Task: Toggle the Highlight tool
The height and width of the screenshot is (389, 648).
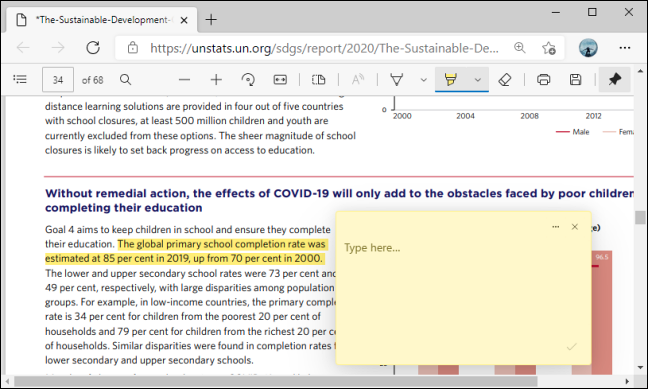Action: tap(450, 79)
